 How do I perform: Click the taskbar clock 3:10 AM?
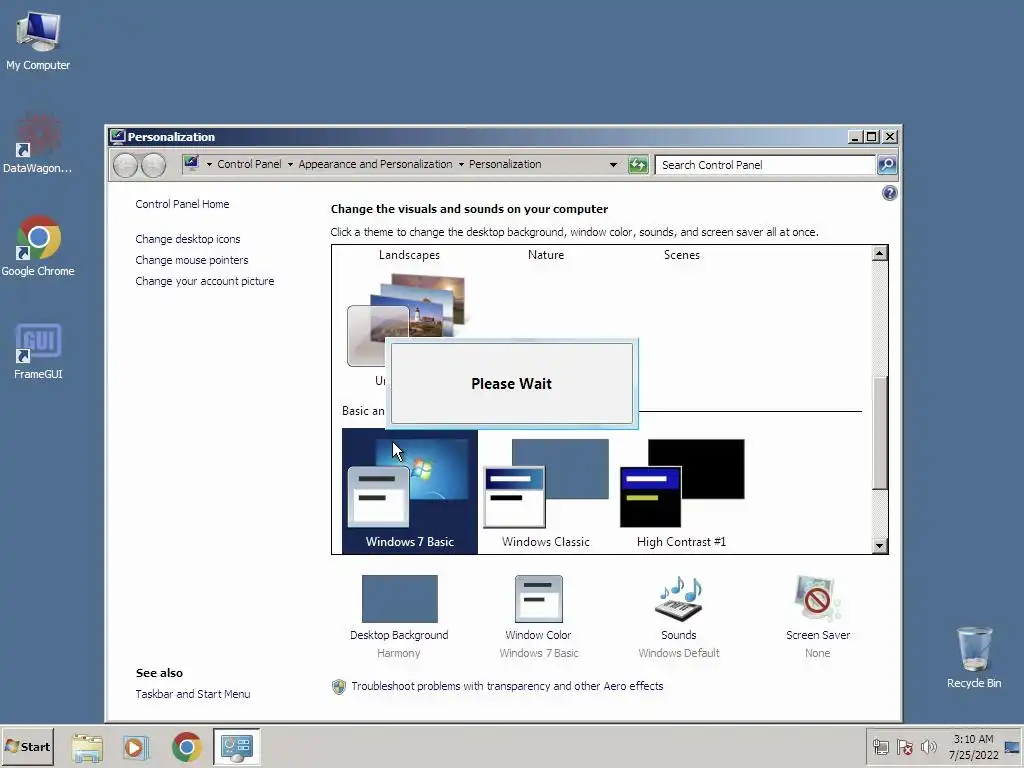pyautogui.click(x=973, y=739)
